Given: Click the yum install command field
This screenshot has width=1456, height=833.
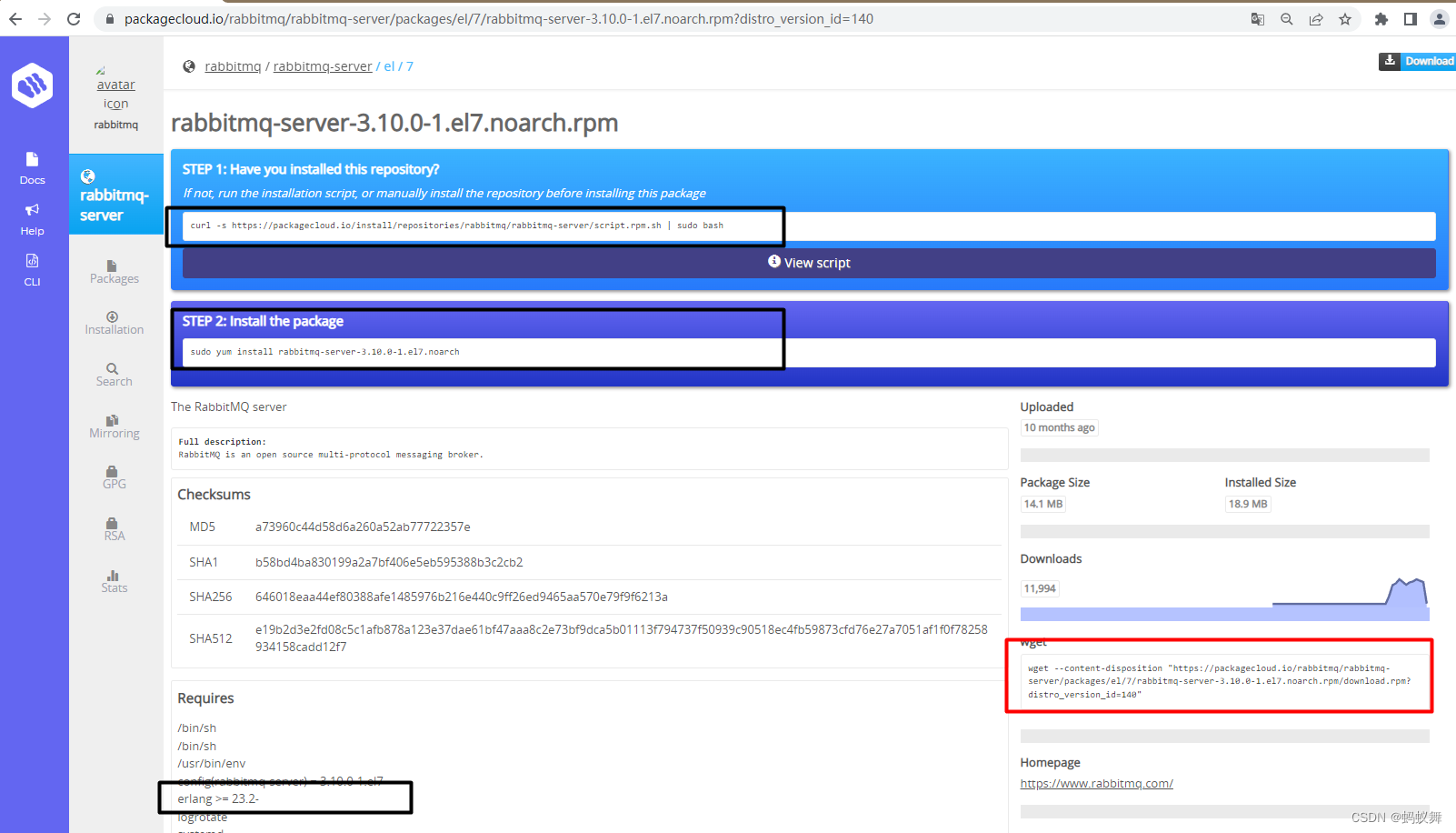Looking at the screenshot, I should coord(809,353).
